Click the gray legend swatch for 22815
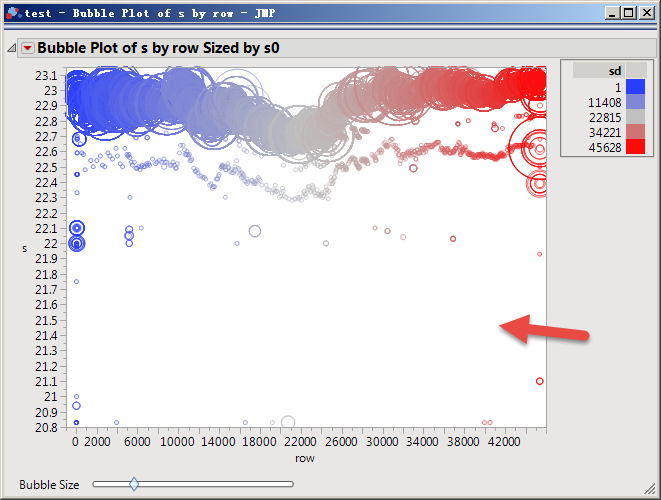Screen dimensions: 661x500 coord(635,117)
